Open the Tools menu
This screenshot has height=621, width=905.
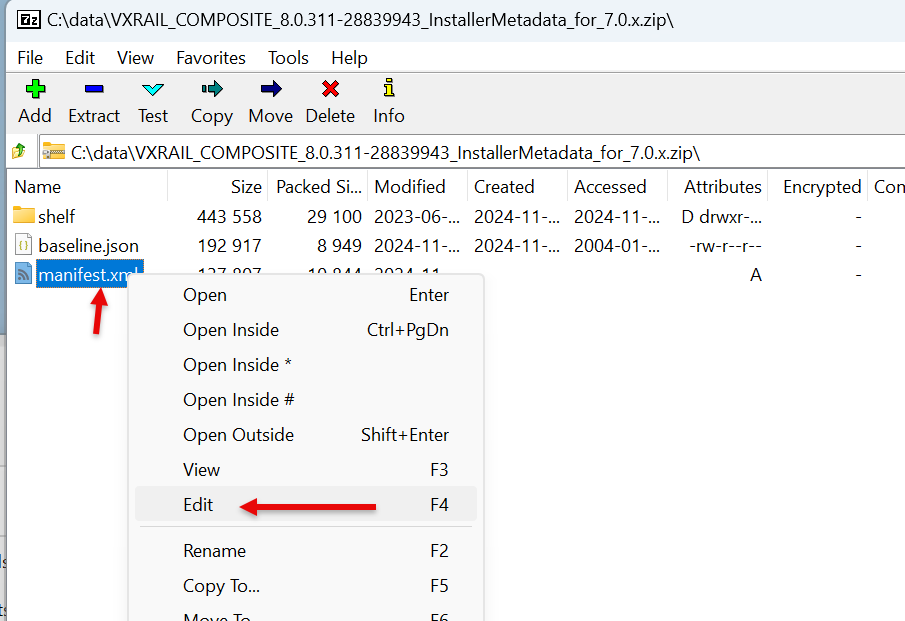point(288,58)
